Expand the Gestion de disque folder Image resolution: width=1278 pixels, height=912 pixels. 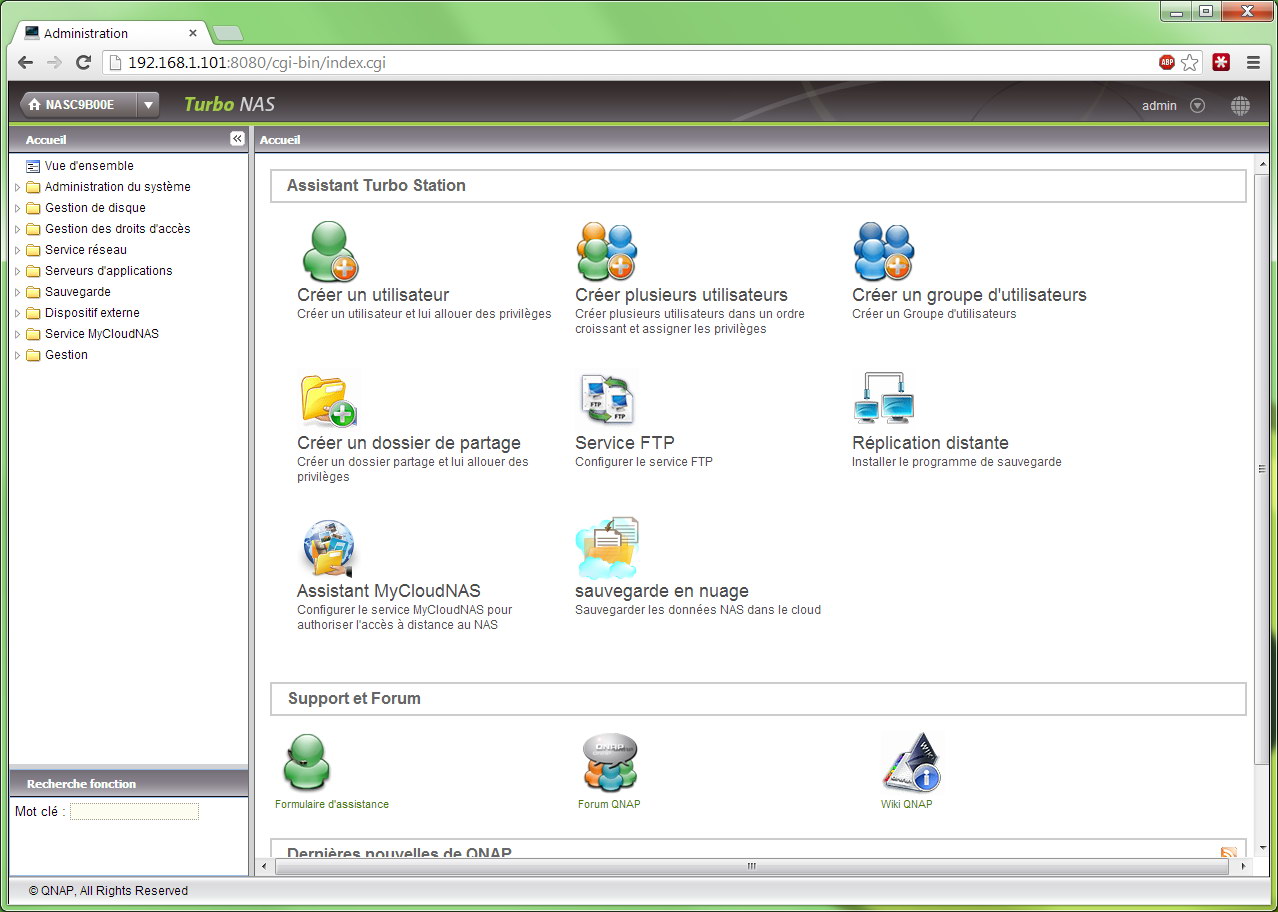(17, 208)
